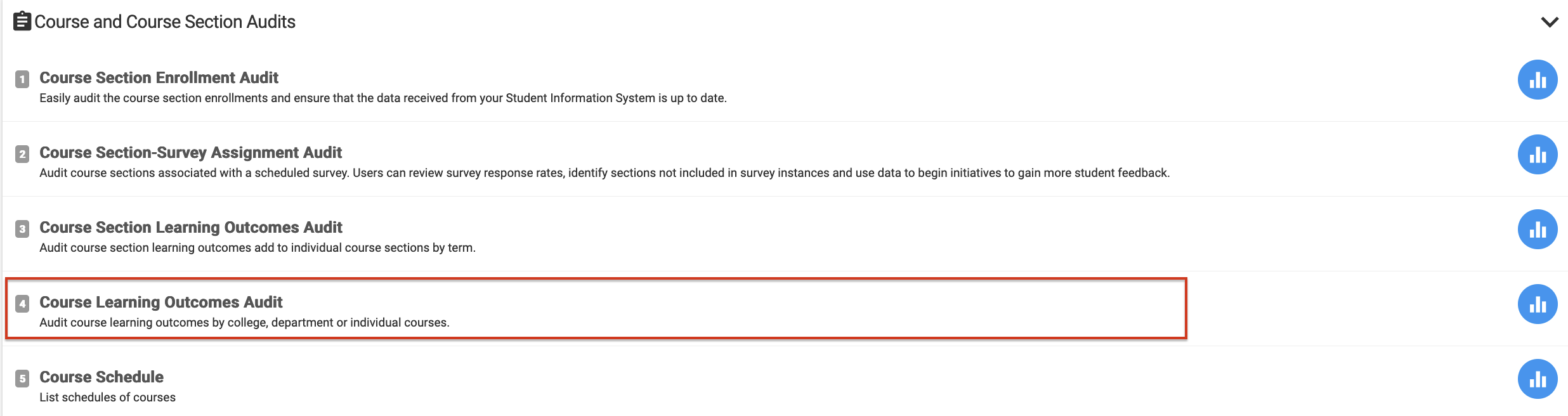
Task: Open Course Section-Survey Assignment Audit report
Action: click(x=190, y=153)
